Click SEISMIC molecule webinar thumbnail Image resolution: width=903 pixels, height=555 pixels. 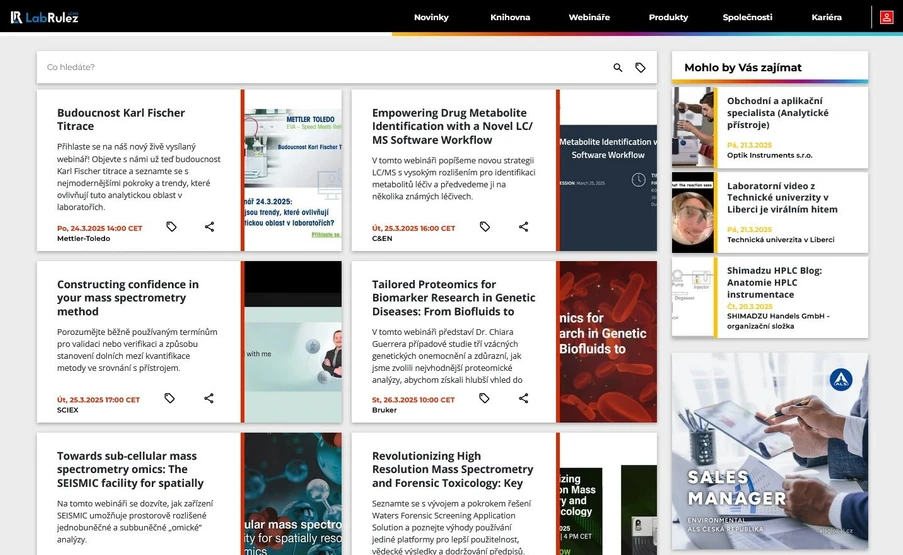click(293, 494)
